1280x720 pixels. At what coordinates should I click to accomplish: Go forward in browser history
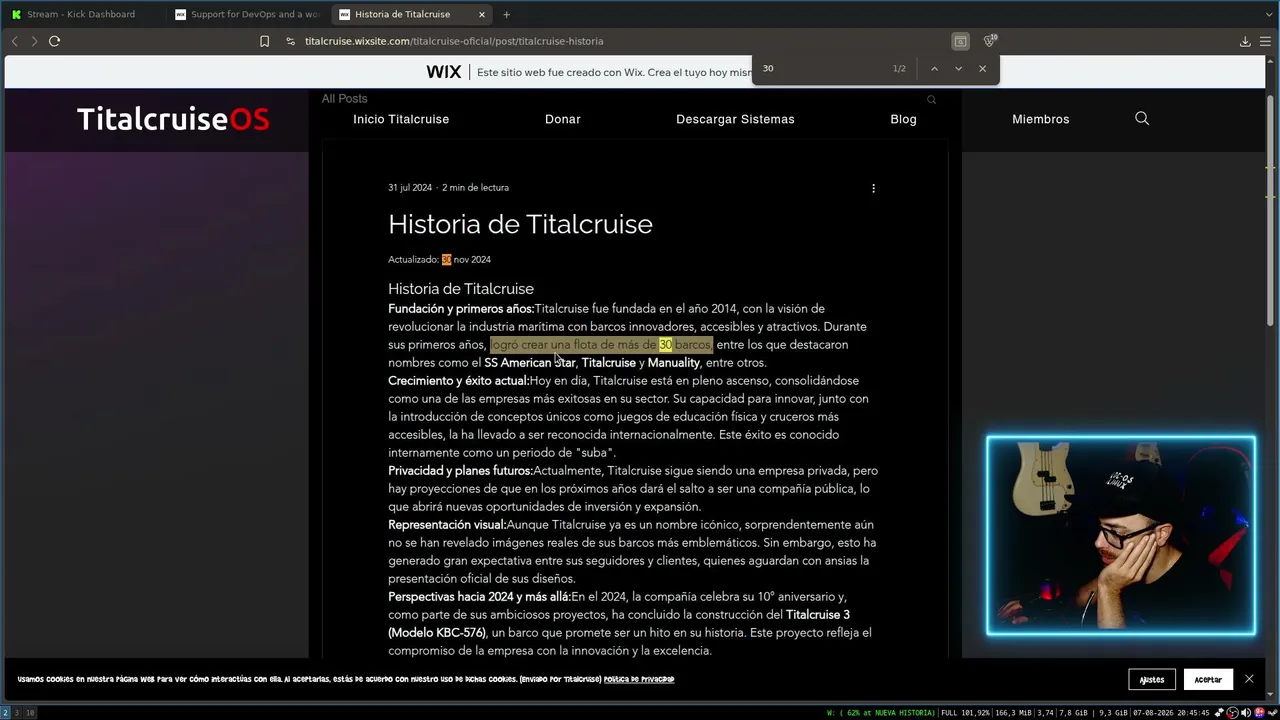[x=33, y=41]
